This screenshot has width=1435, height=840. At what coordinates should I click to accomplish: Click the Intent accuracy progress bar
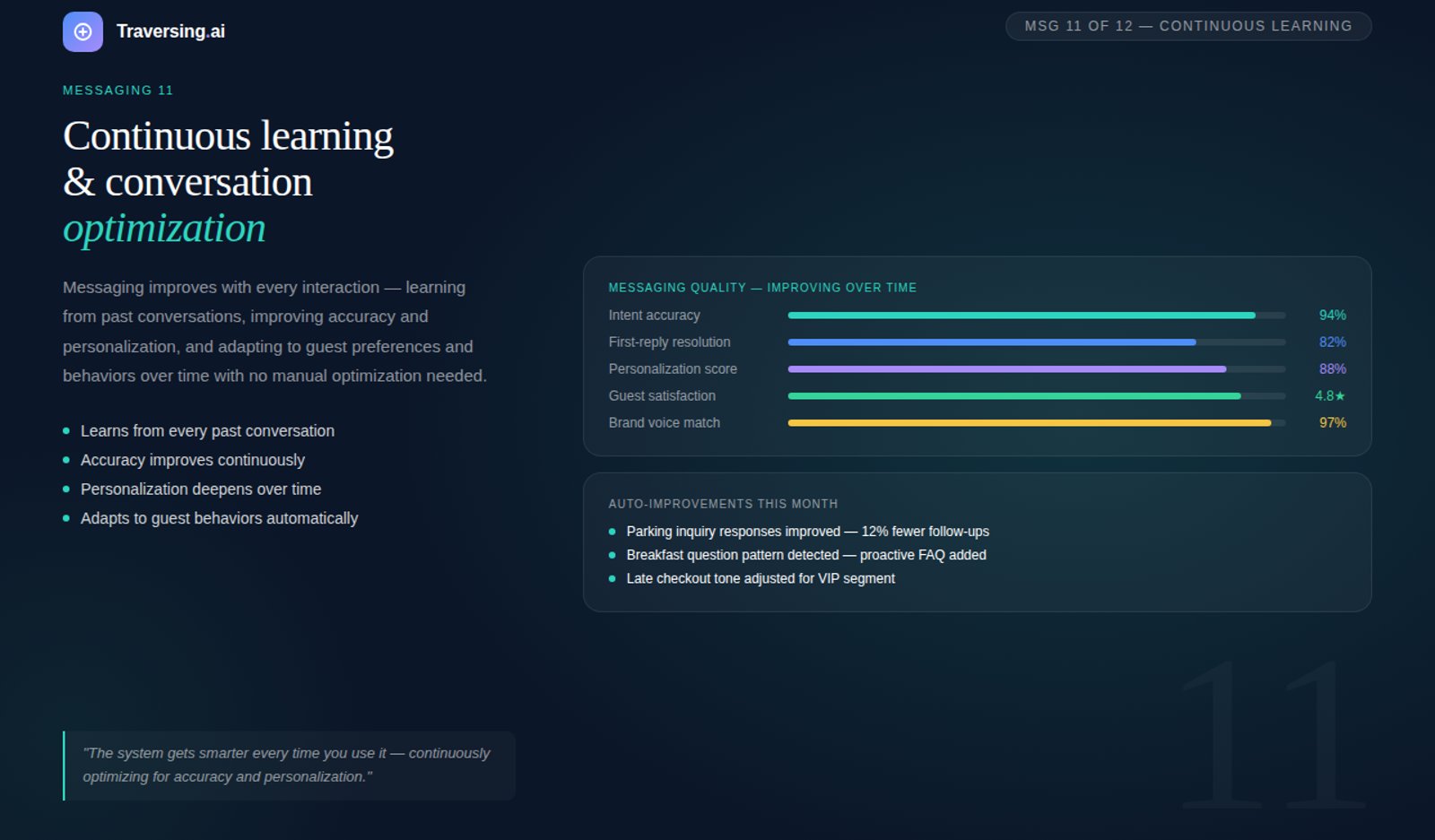[1037, 316]
